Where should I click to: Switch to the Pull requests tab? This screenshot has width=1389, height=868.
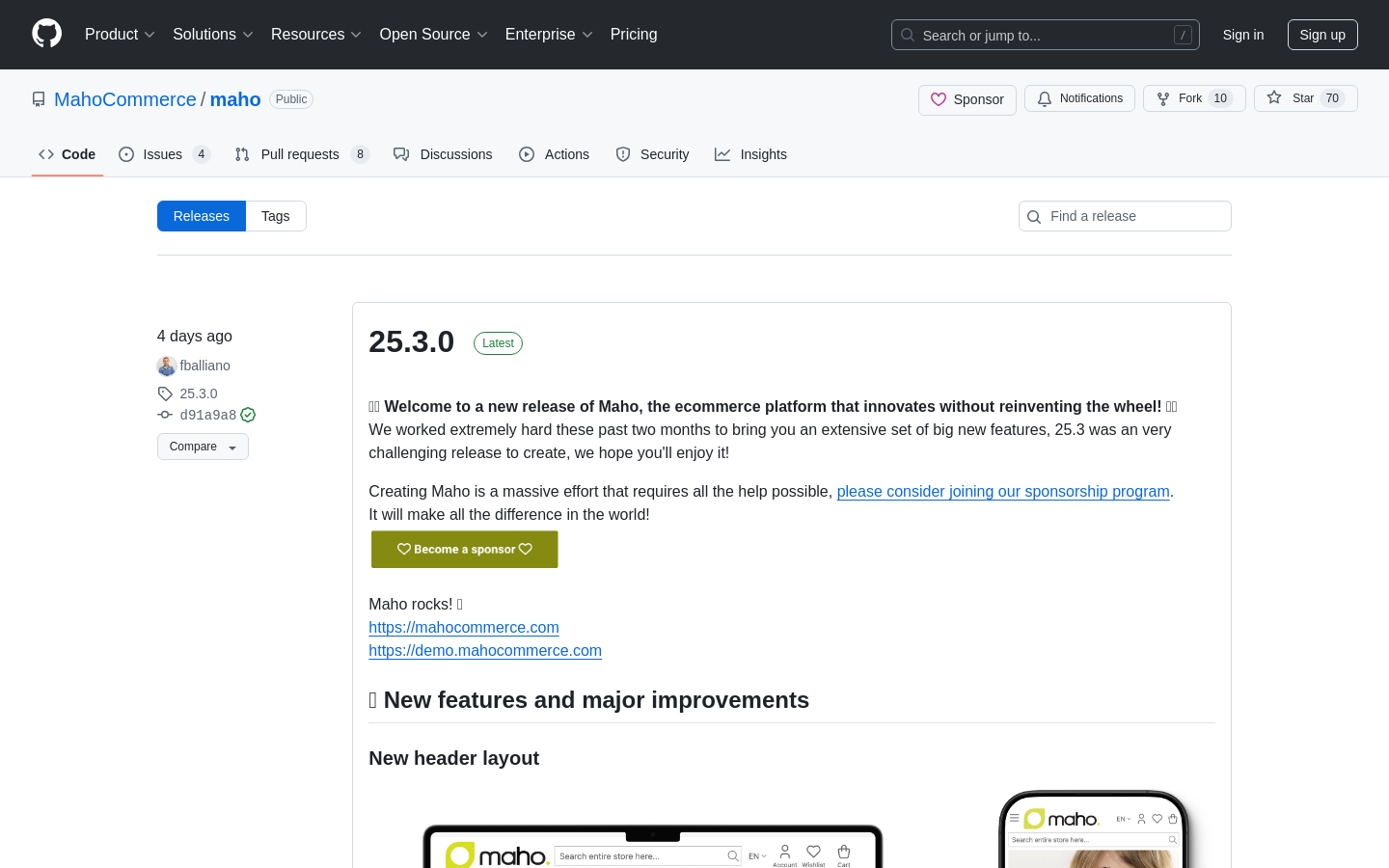click(x=302, y=154)
